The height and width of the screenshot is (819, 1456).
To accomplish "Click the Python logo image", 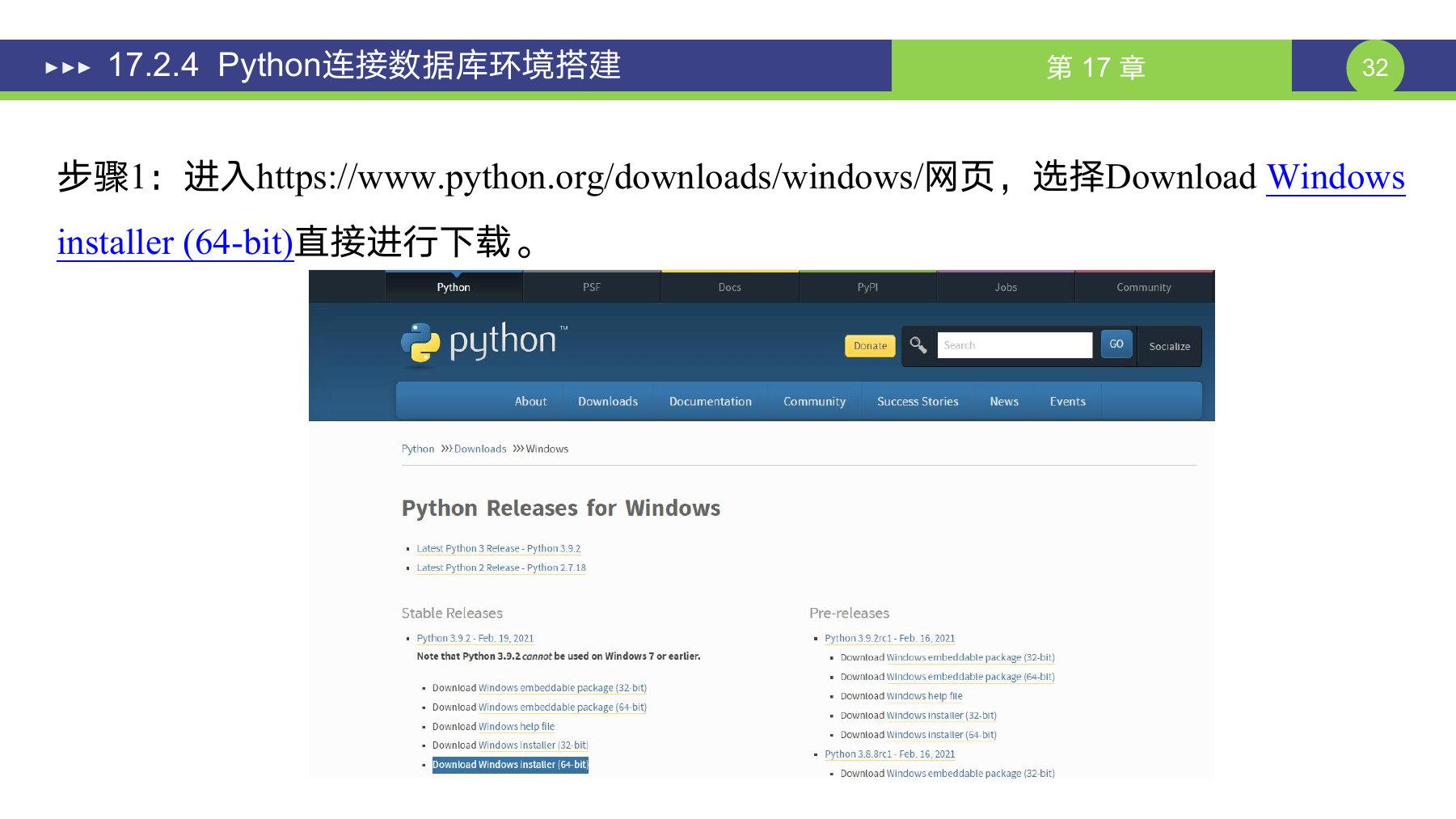I will pyautogui.click(x=484, y=344).
